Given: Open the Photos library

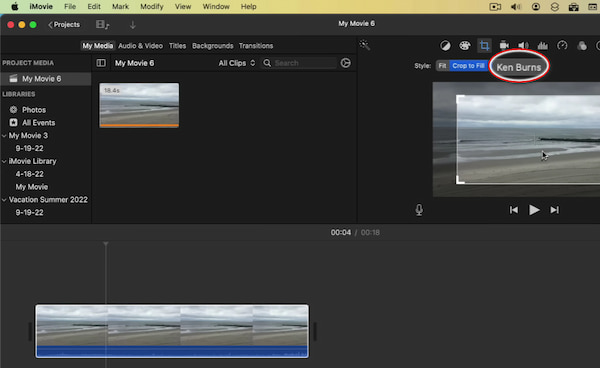Looking at the screenshot, I should (34, 110).
